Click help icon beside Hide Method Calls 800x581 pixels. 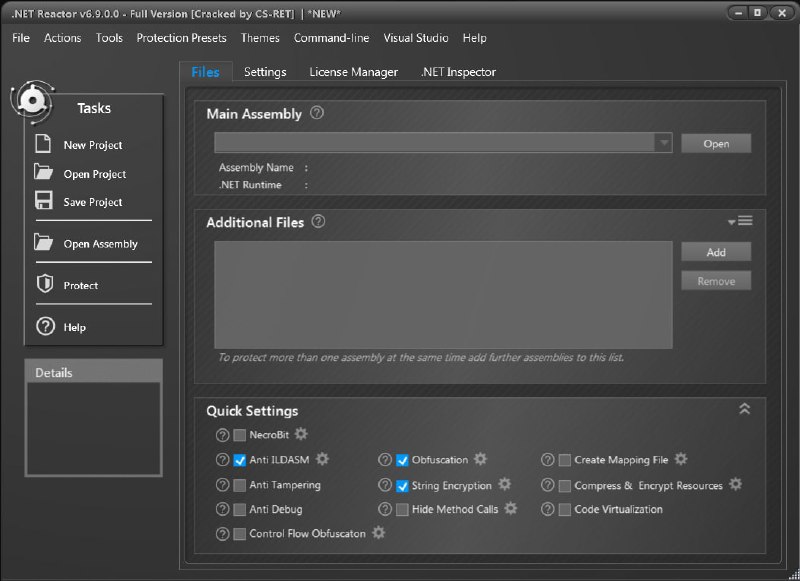385,509
